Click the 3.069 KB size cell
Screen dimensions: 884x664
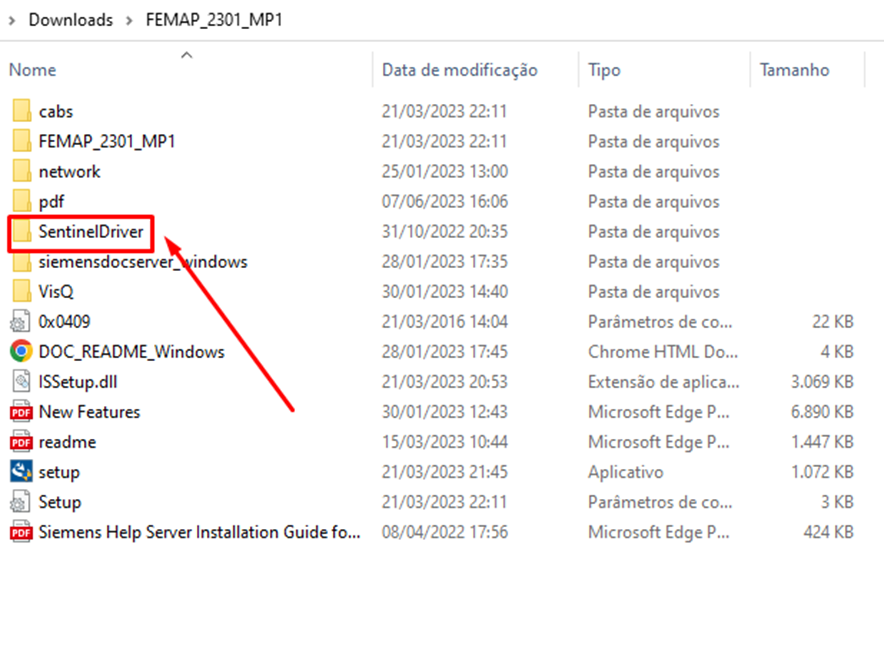[822, 382]
